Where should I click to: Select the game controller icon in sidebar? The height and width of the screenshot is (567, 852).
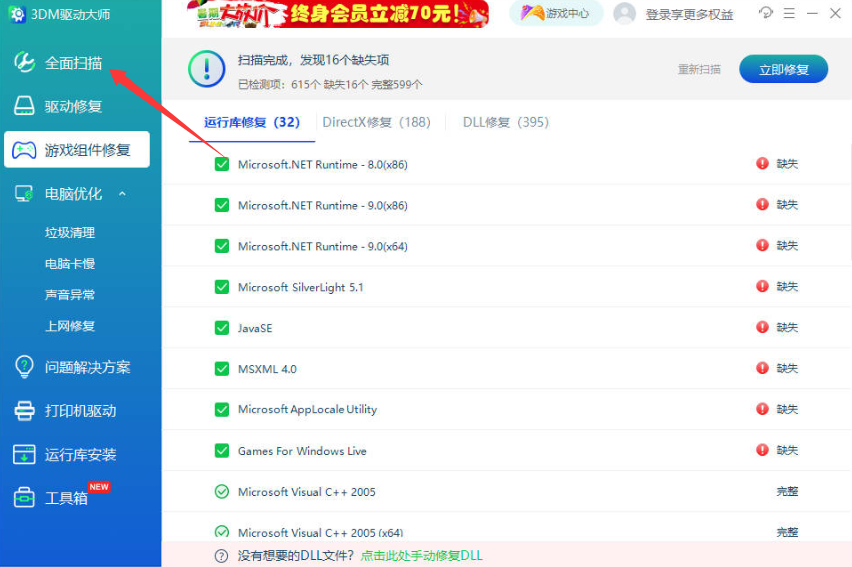tap(24, 150)
